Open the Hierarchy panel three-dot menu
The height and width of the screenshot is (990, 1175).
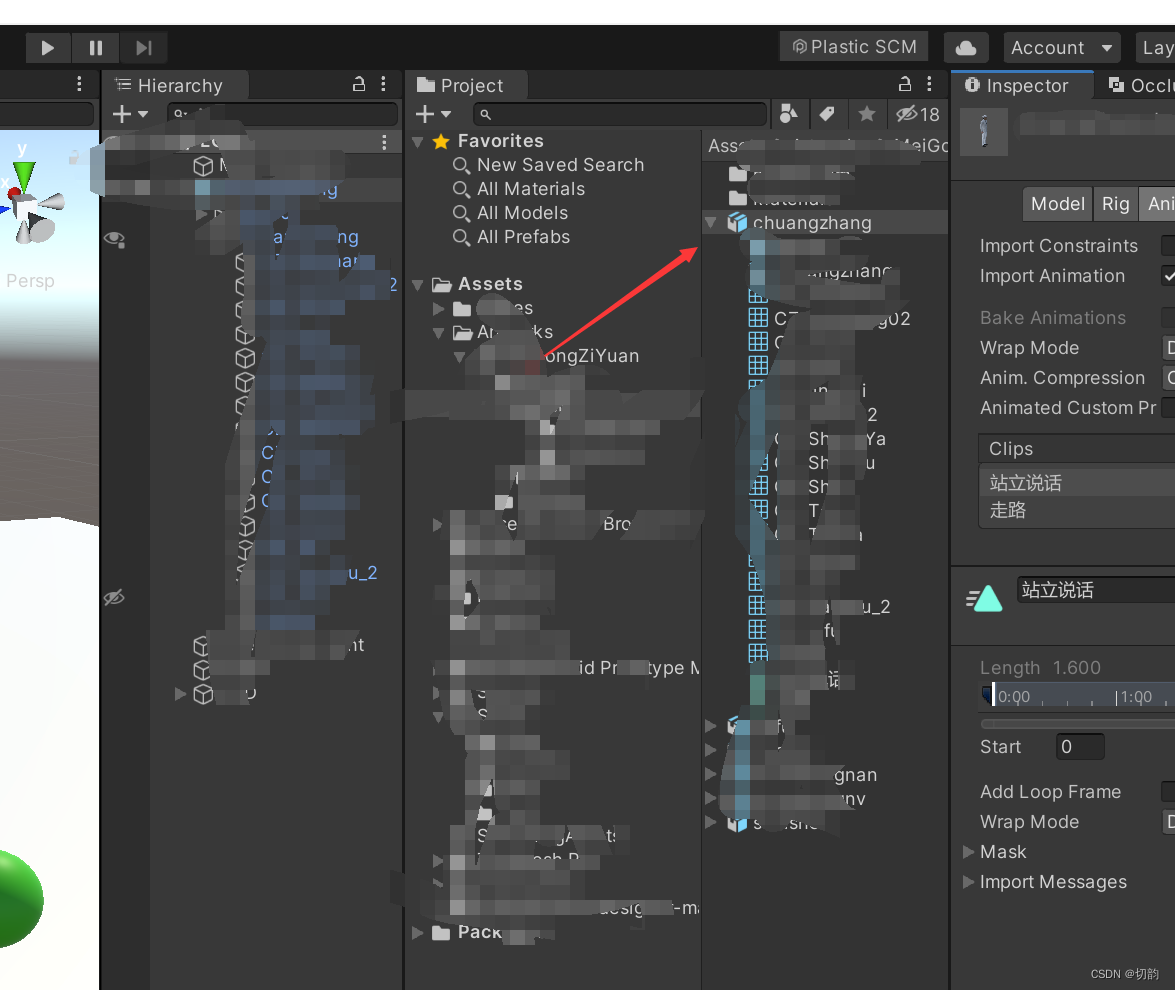pos(383,84)
